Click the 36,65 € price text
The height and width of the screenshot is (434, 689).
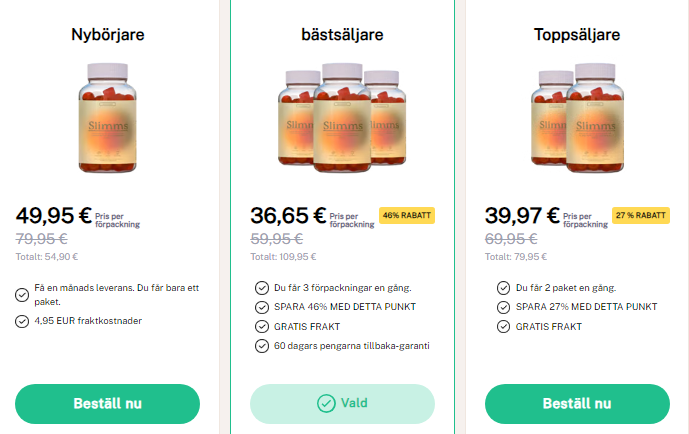point(288,216)
